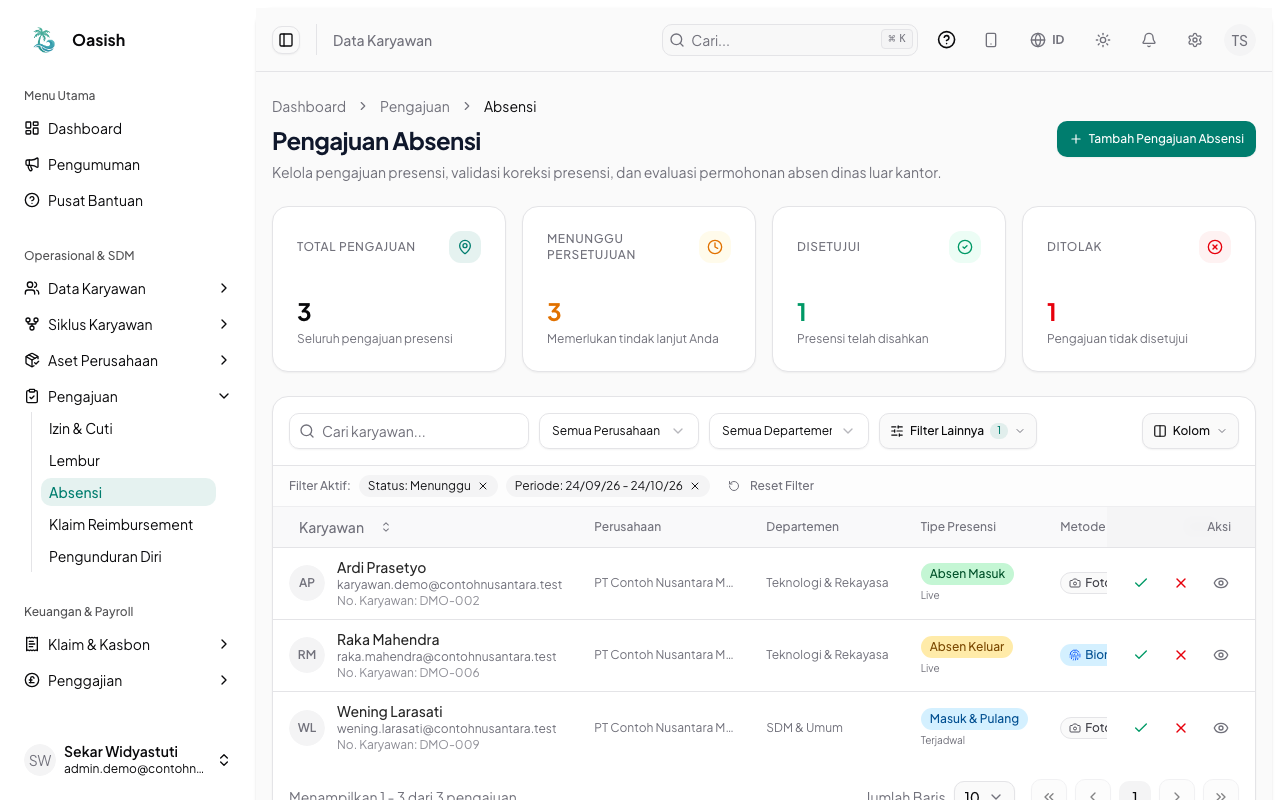The image size is (1280, 800).
Task: Click the mobile device icon in header
Action: (x=991, y=40)
